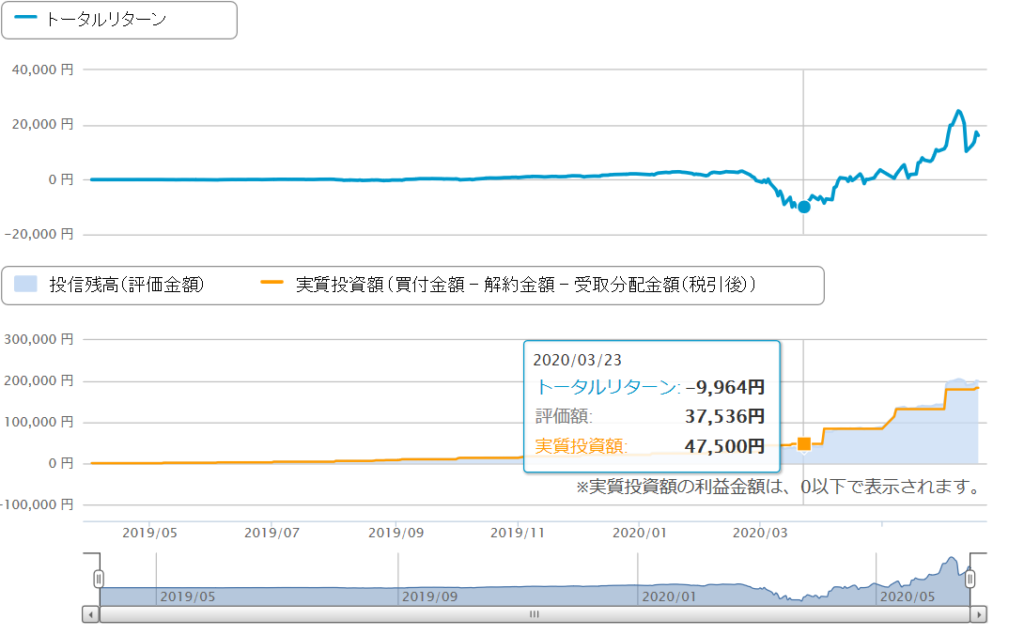Click the 300,000 円 y-axis label
Image resolution: width=1024 pixels, height=635 pixels.
point(39,339)
